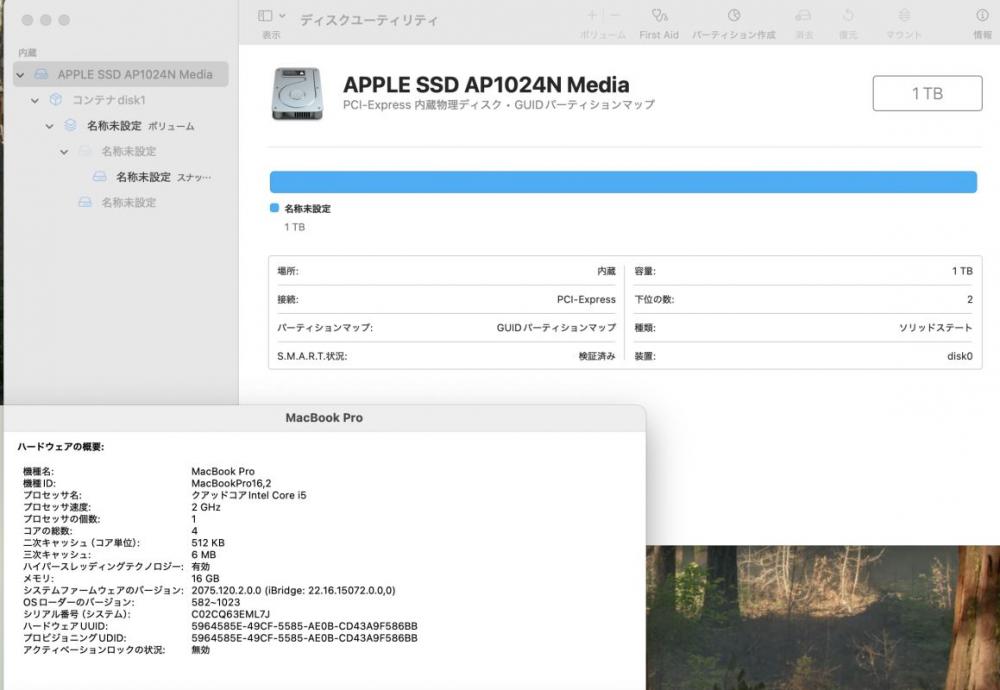Collapse the コンテナ disk1 container node
1000x690 pixels.
[x=35, y=100]
